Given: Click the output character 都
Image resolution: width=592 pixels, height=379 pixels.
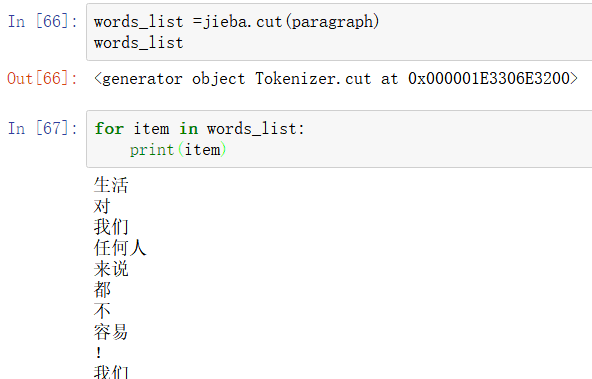Looking at the screenshot, I should (102, 290).
